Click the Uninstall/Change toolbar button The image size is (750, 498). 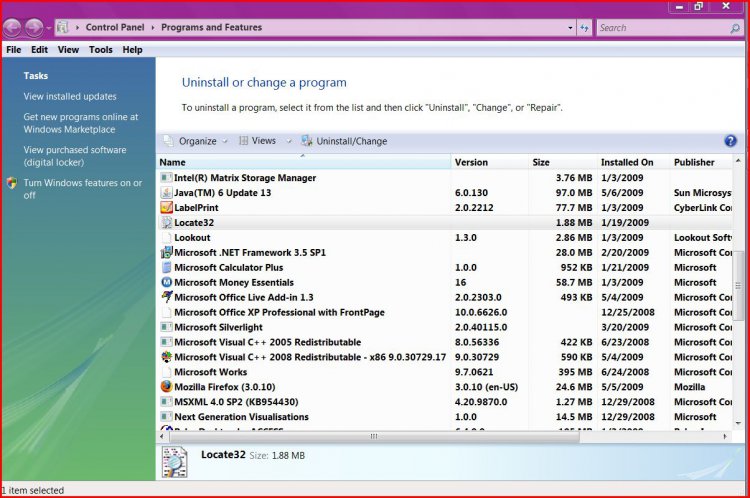(344, 141)
